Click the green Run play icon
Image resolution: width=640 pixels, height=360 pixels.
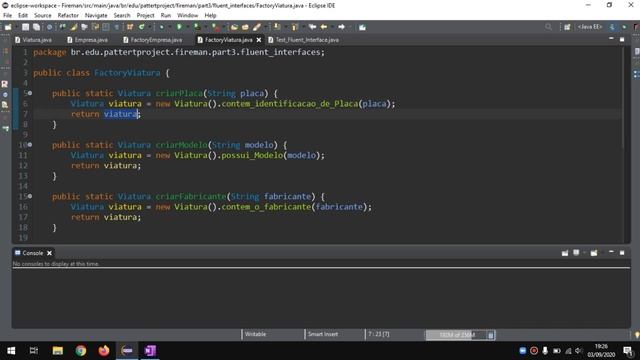tap(179, 27)
